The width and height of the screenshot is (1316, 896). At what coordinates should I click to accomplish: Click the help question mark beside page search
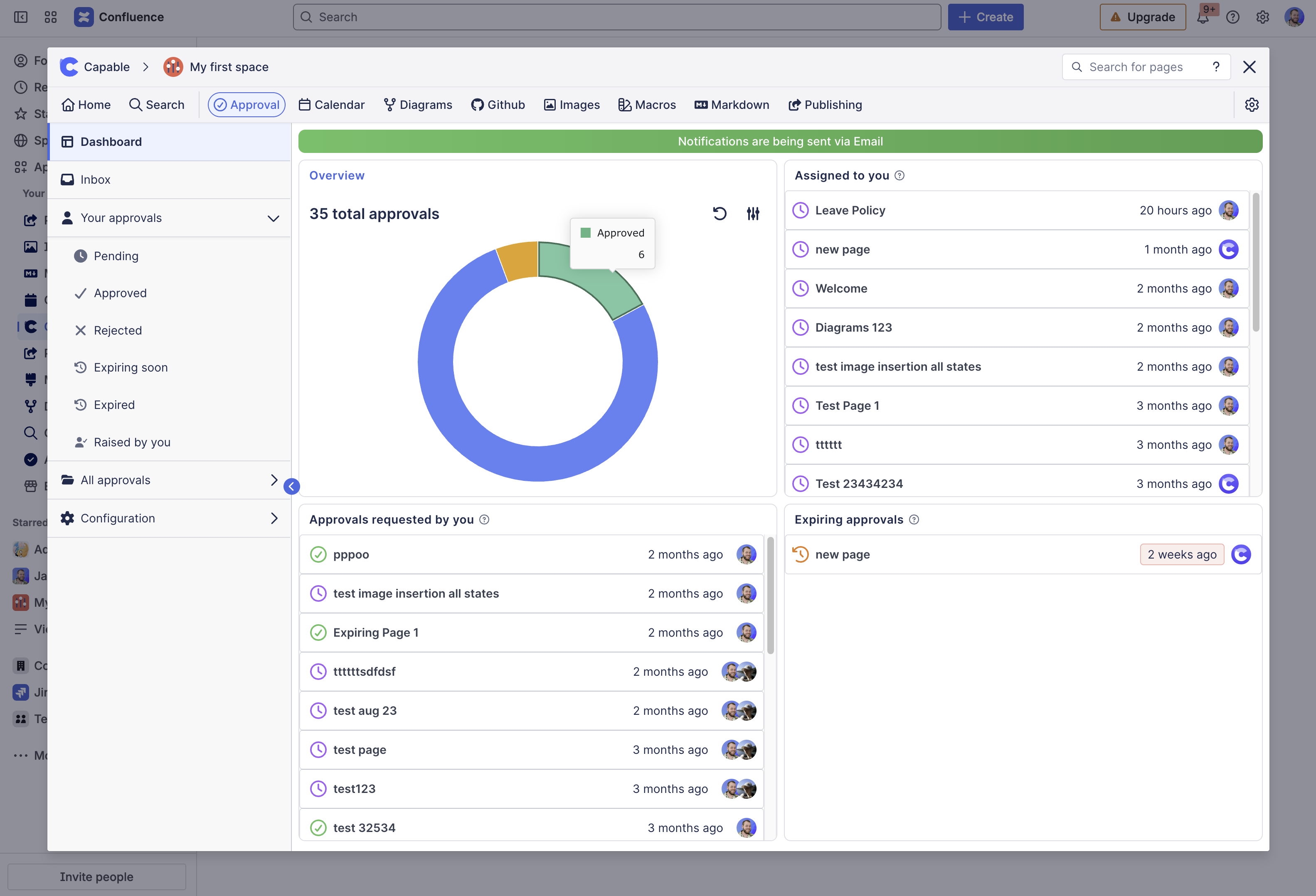pos(1216,67)
